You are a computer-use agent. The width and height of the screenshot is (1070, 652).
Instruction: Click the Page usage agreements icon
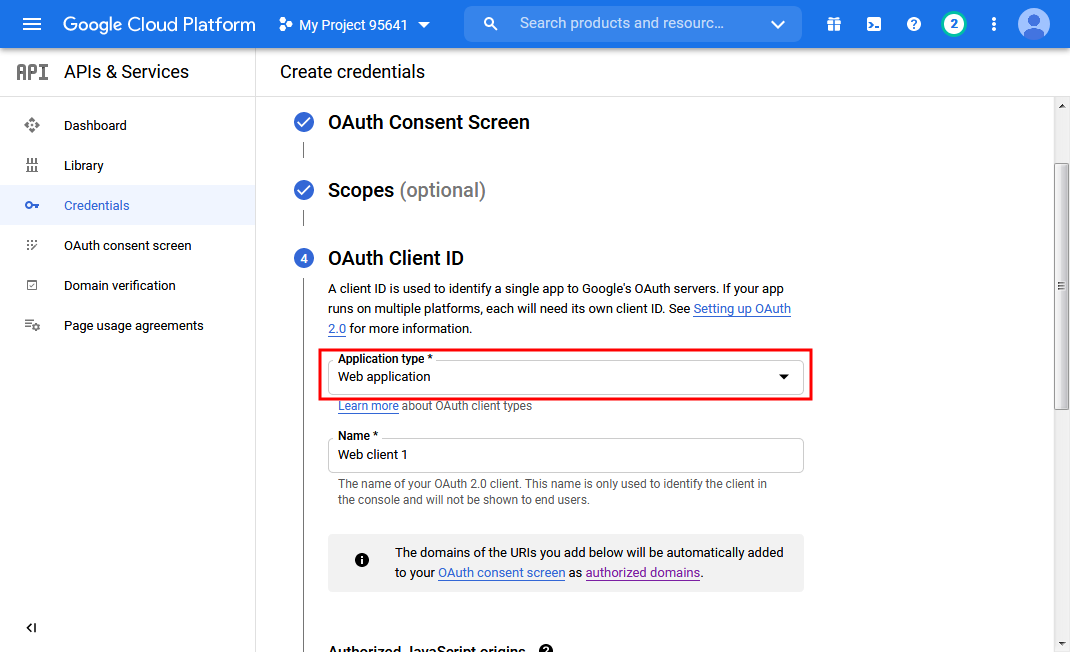pyautogui.click(x=32, y=325)
